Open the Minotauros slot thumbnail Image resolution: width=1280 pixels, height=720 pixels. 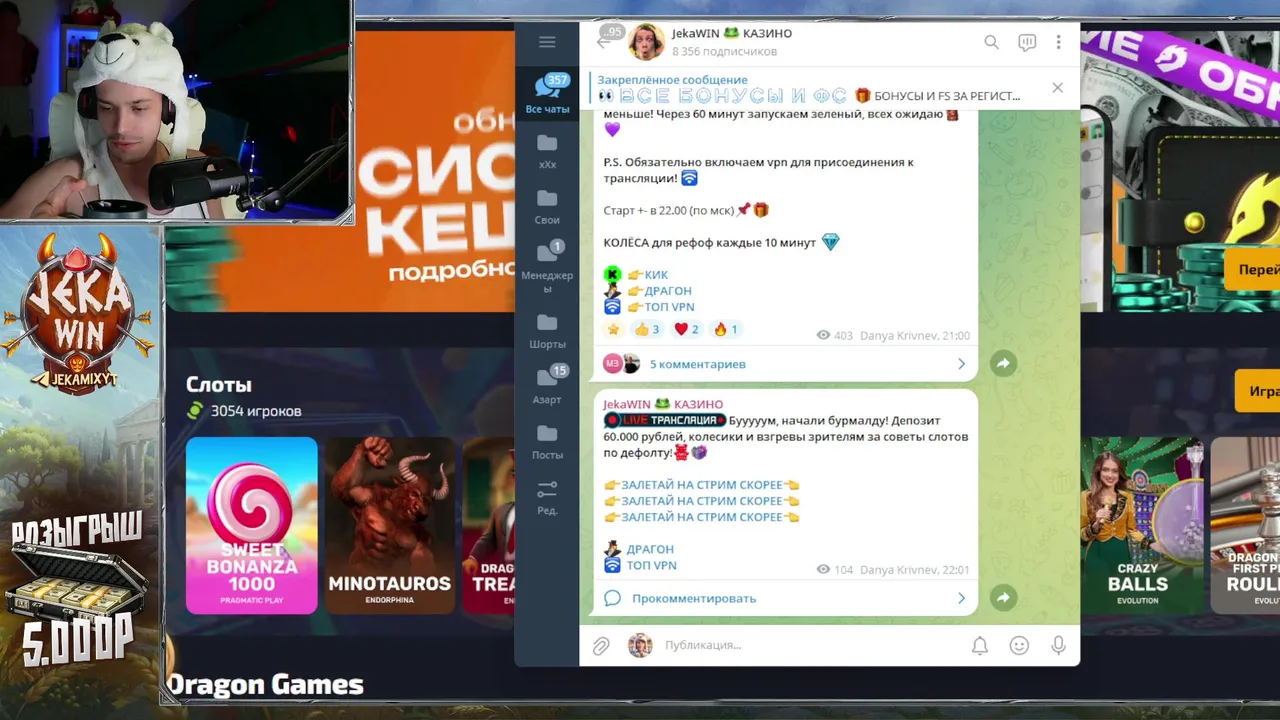coord(390,525)
